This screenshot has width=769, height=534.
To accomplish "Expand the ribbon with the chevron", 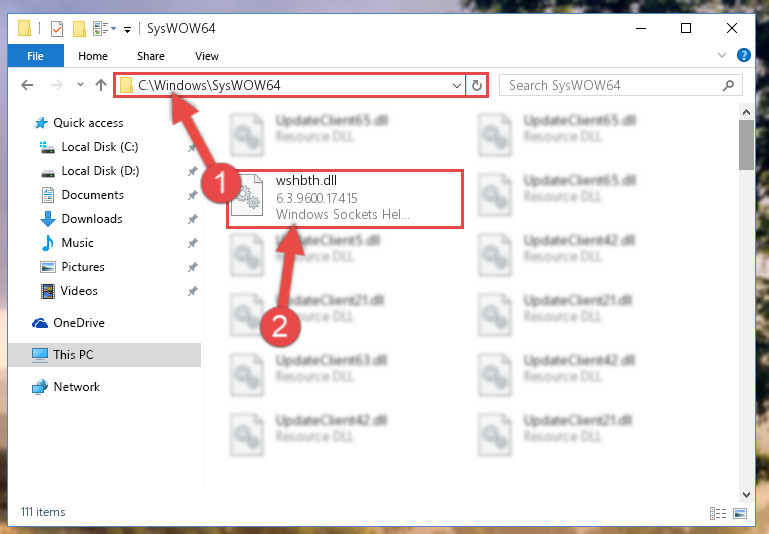I will coord(722,55).
